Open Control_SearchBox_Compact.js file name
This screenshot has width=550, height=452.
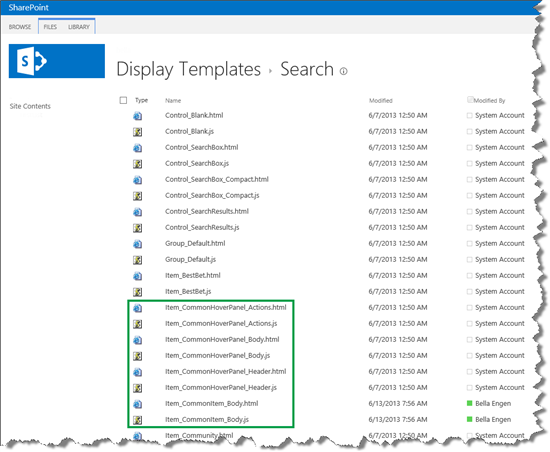point(212,195)
